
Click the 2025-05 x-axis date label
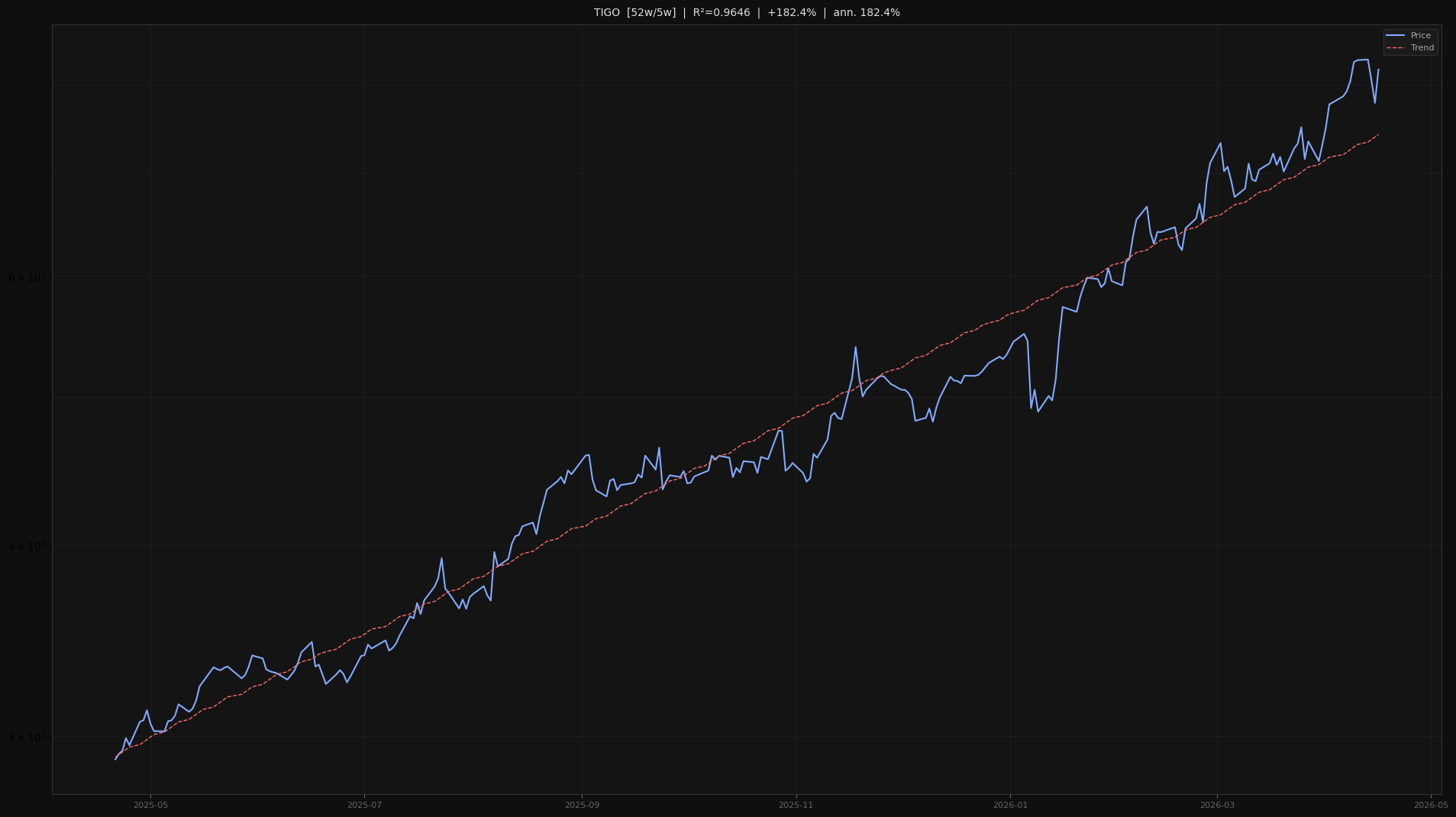[150, 805]
